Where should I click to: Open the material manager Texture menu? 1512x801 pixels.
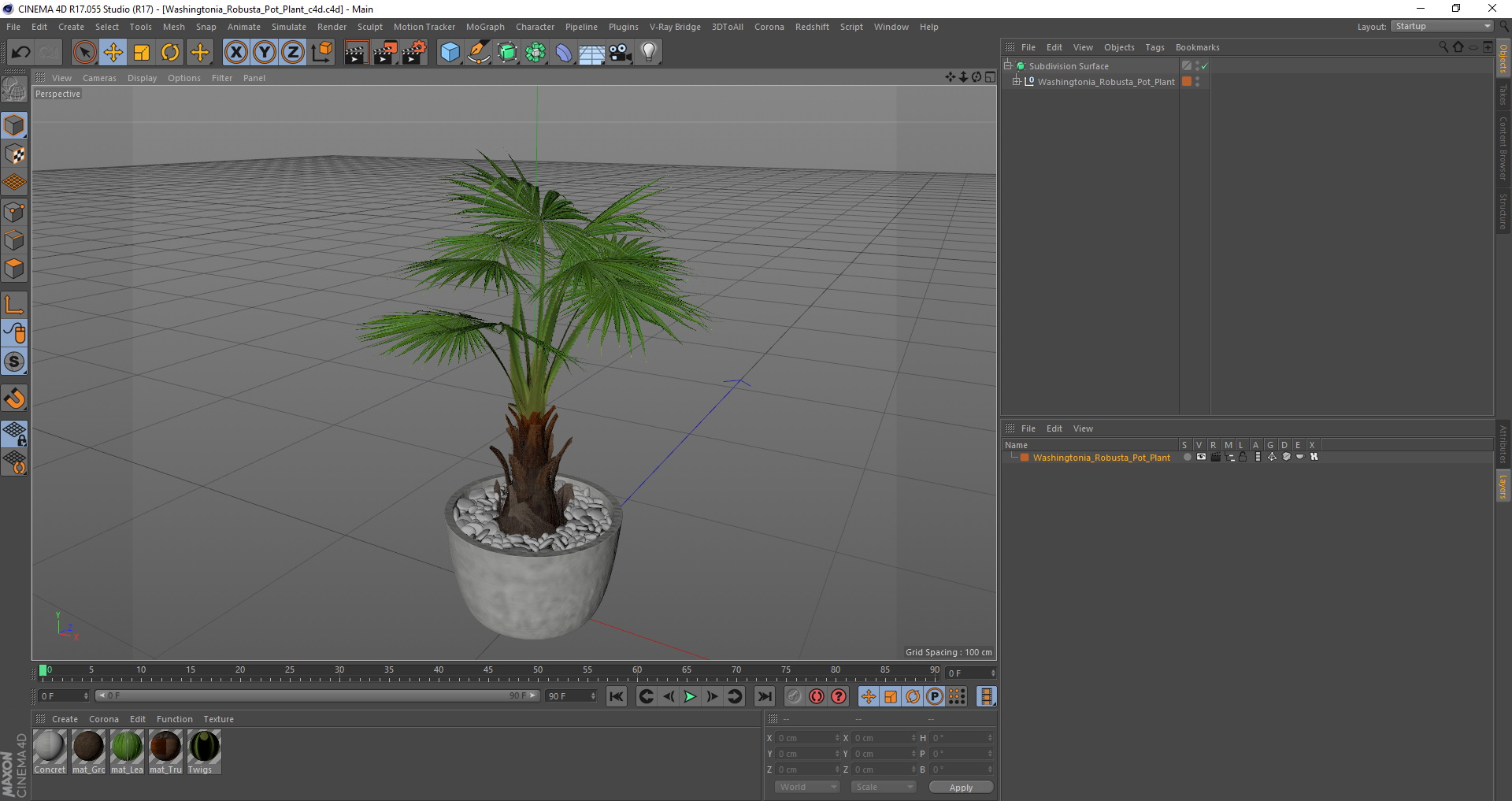click(218, 719)
